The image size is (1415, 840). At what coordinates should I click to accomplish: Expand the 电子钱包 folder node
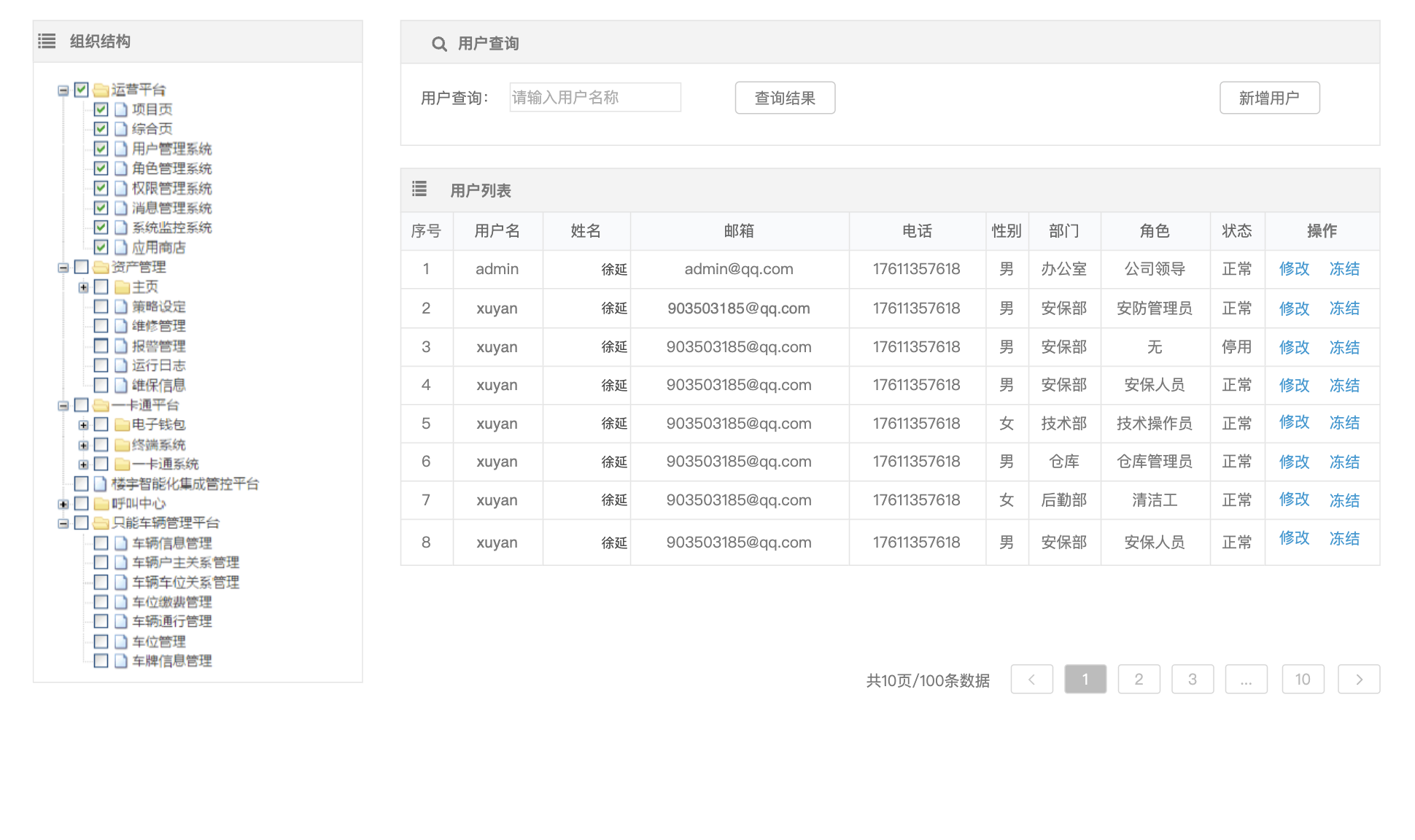coord(83,424)
